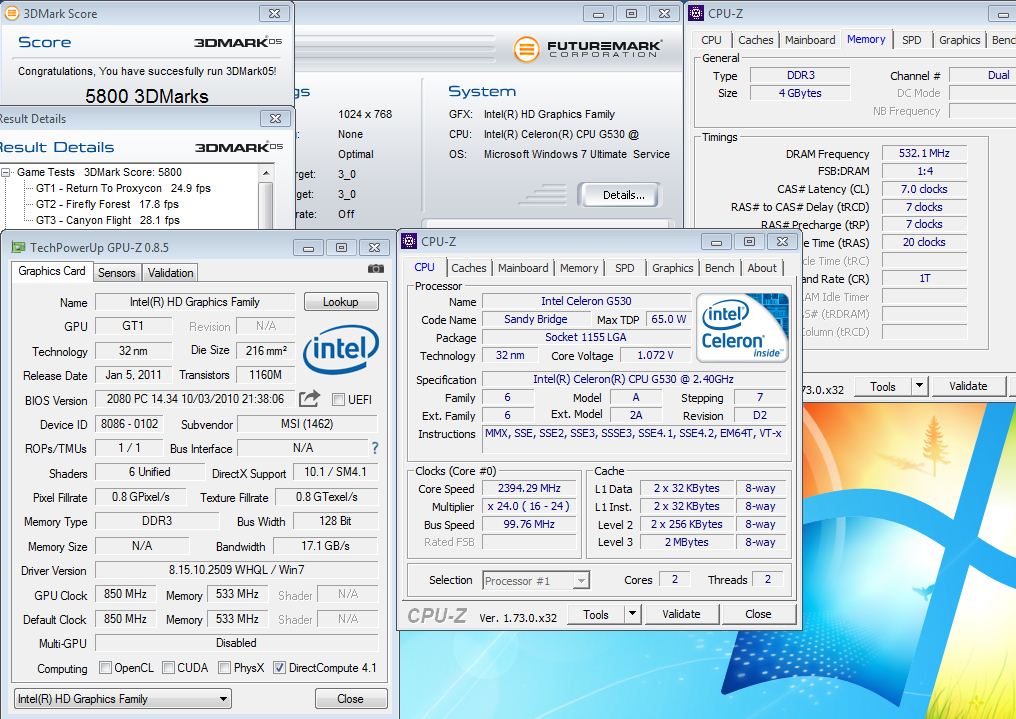The width and height of the screenshot is (1016, 719).
Task: Open Tools dropdown arrow in front CPU-Z
Action: click(x=632, y=614)
